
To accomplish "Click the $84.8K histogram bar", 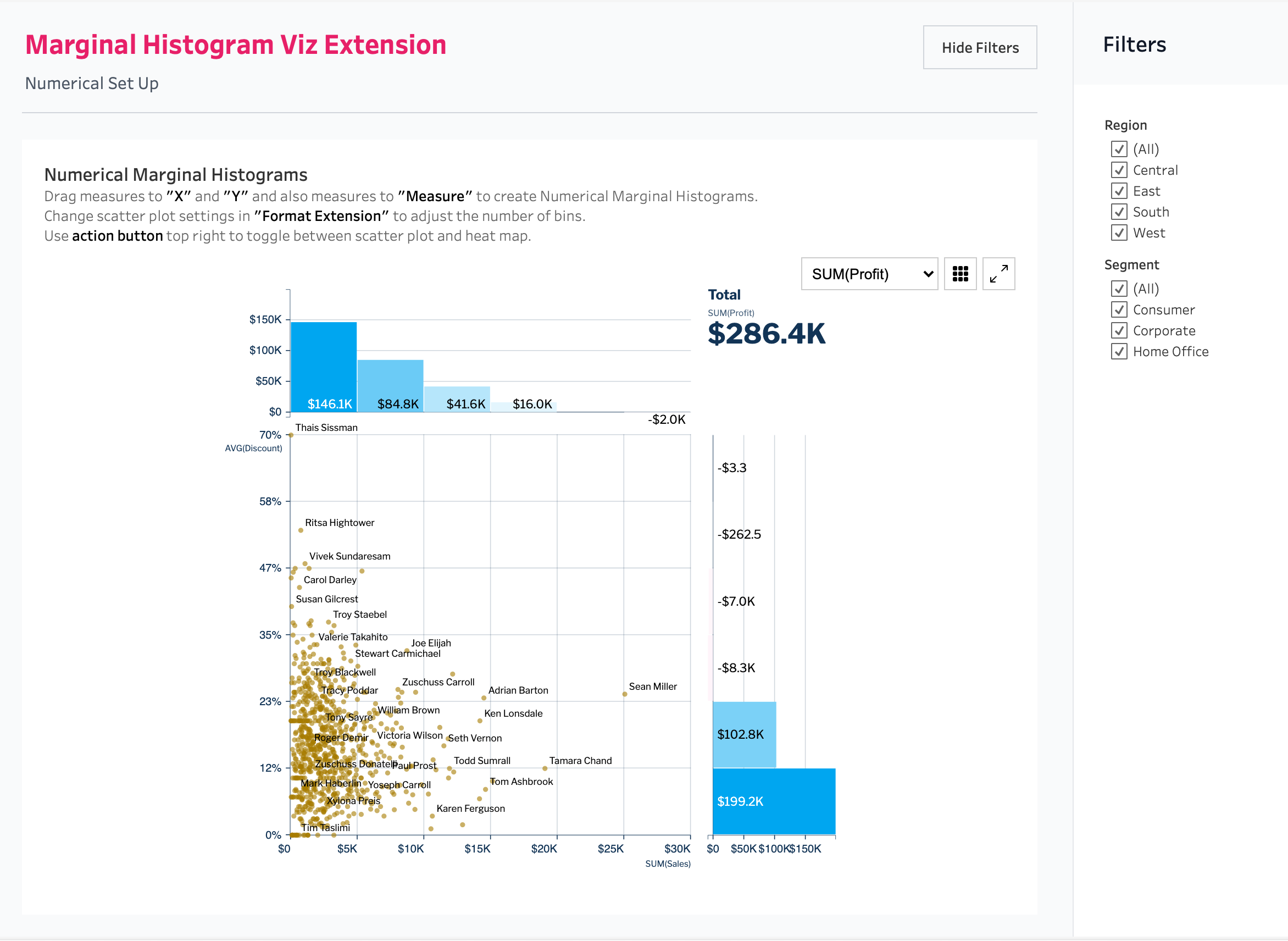I will [x=390, y=386].
